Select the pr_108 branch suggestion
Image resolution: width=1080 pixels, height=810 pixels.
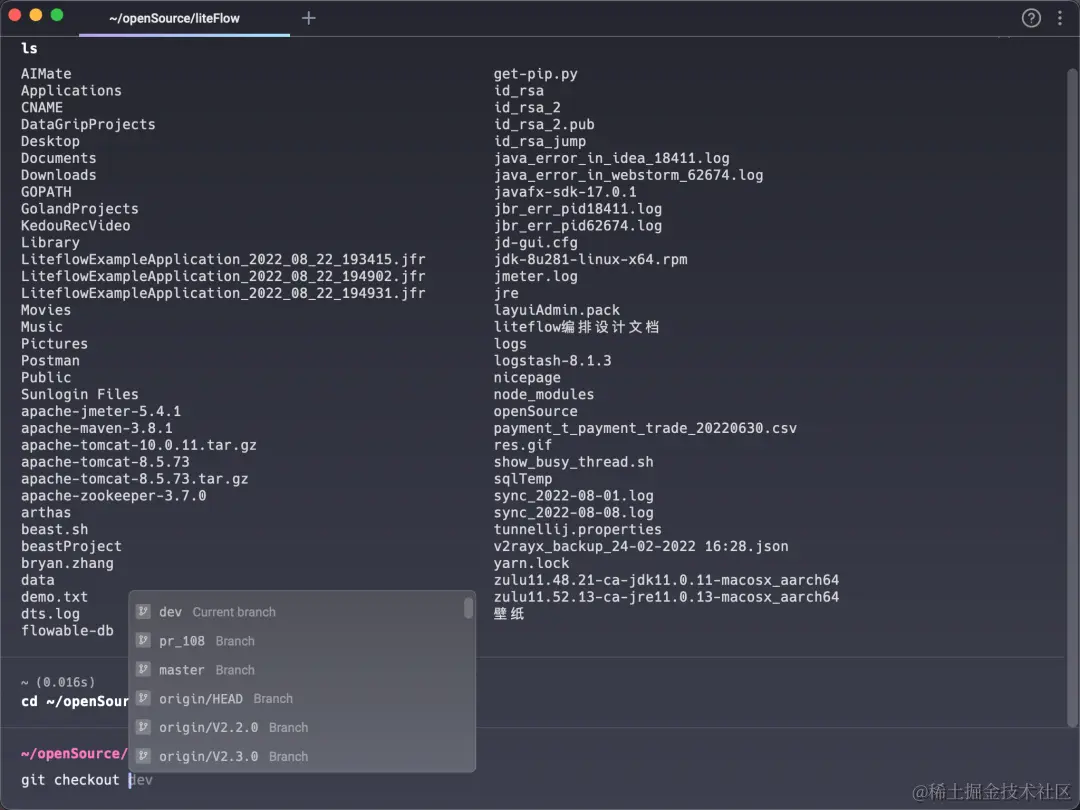pyautogui.click(x=302, y=641)
